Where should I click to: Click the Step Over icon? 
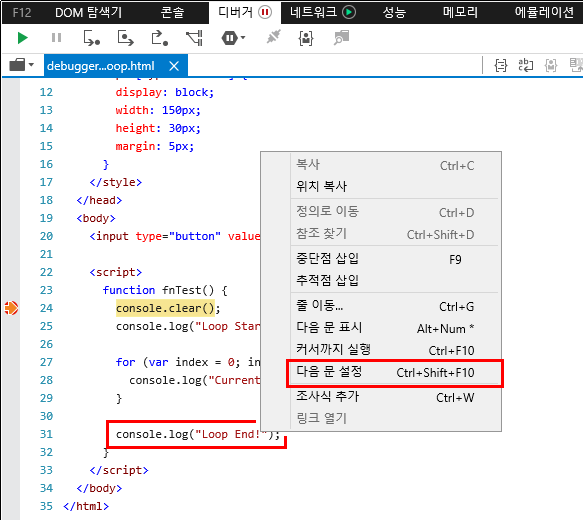pyautogui.click(x=126, y=38)
